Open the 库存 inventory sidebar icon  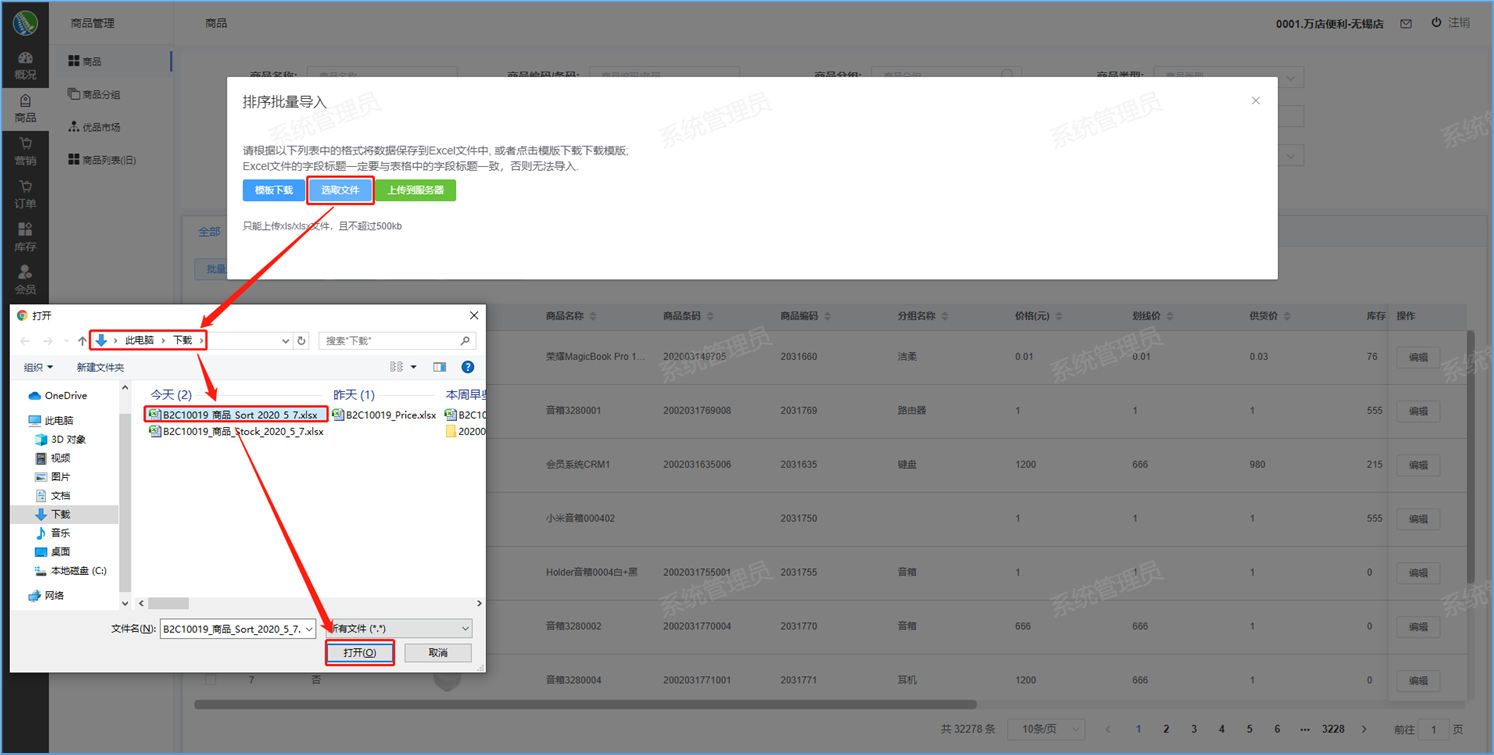click(25, 238)
